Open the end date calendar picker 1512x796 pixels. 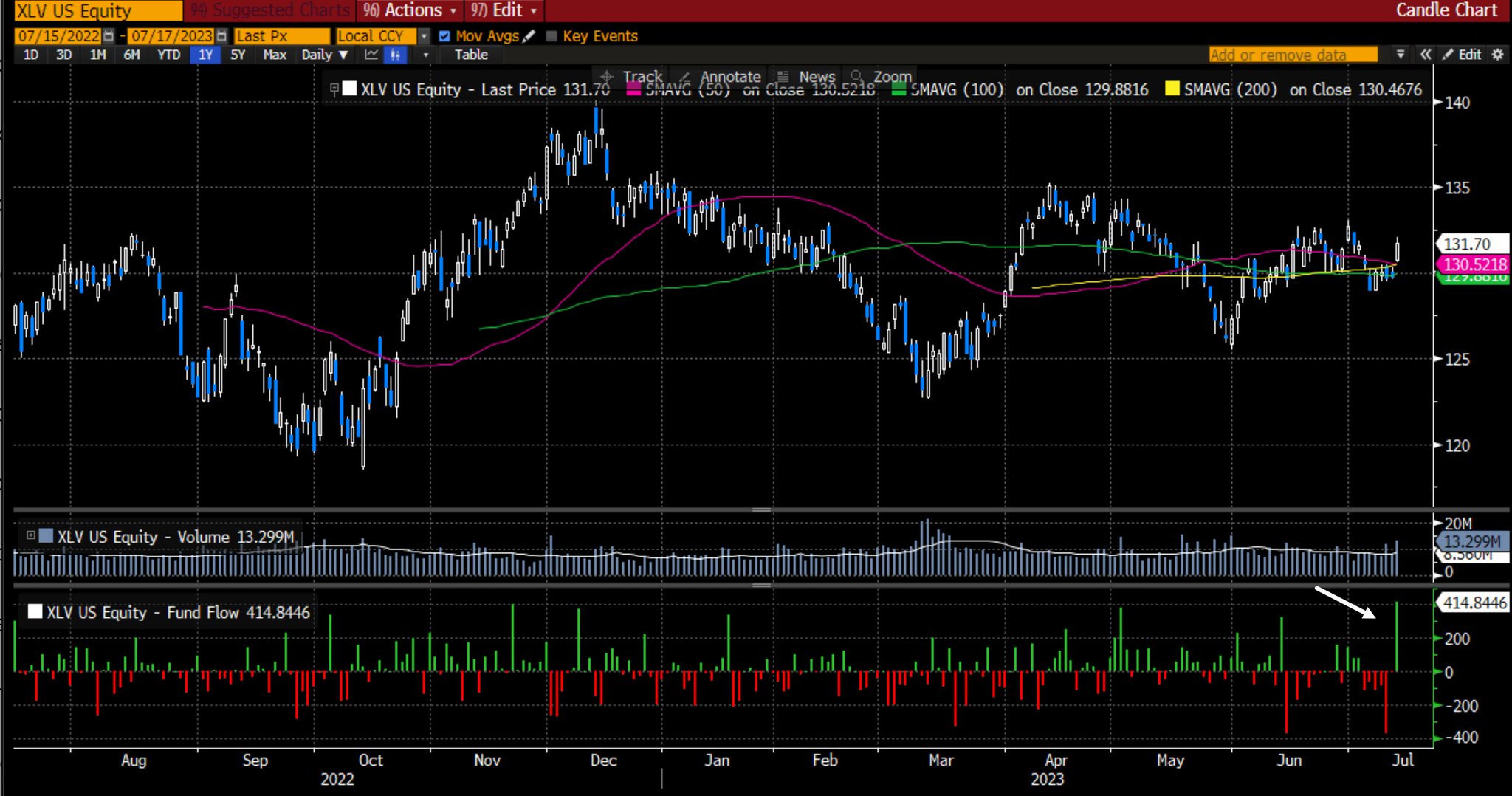tap(221, 36)
